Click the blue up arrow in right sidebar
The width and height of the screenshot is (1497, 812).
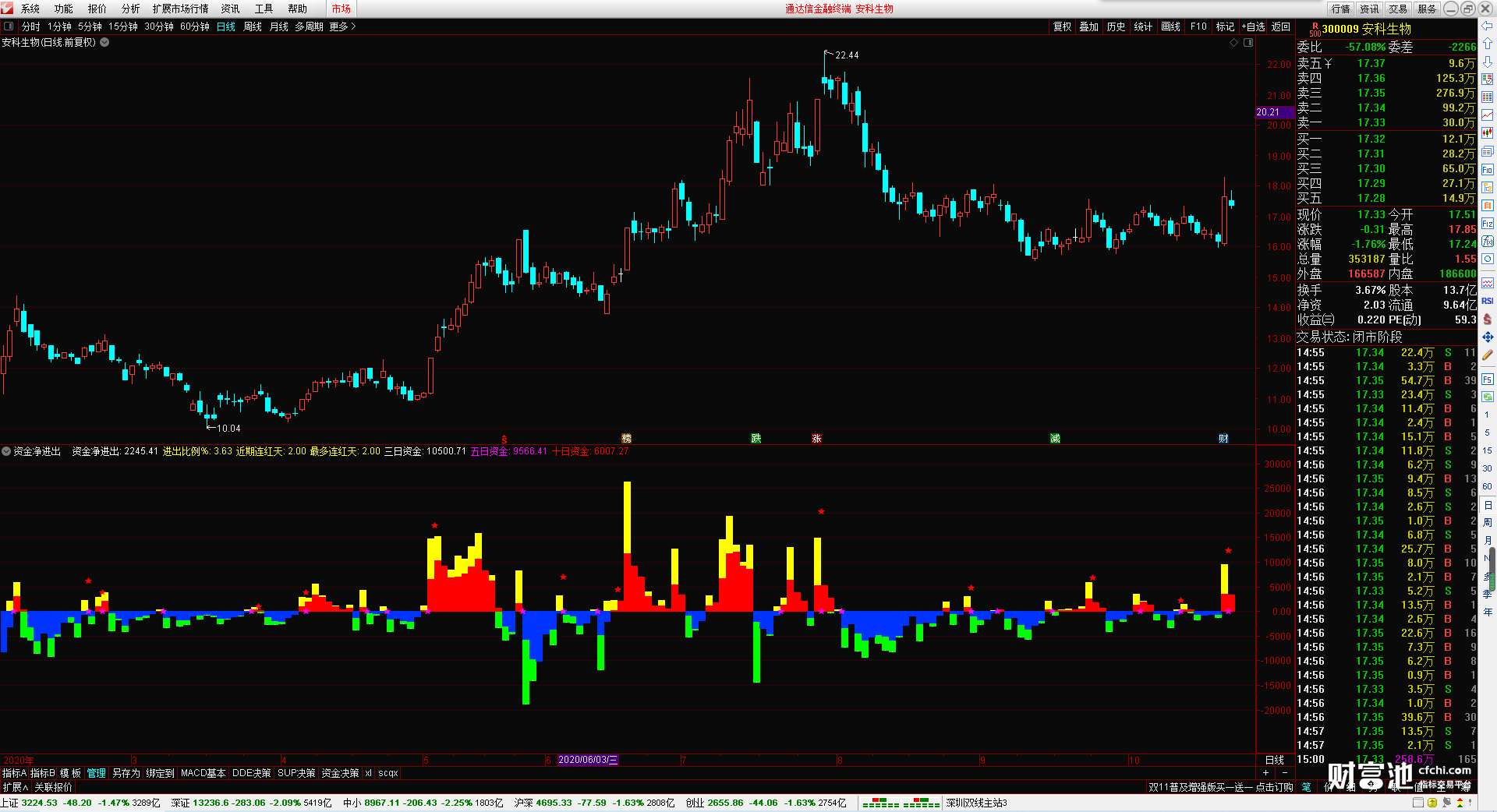click(1488, 44)
